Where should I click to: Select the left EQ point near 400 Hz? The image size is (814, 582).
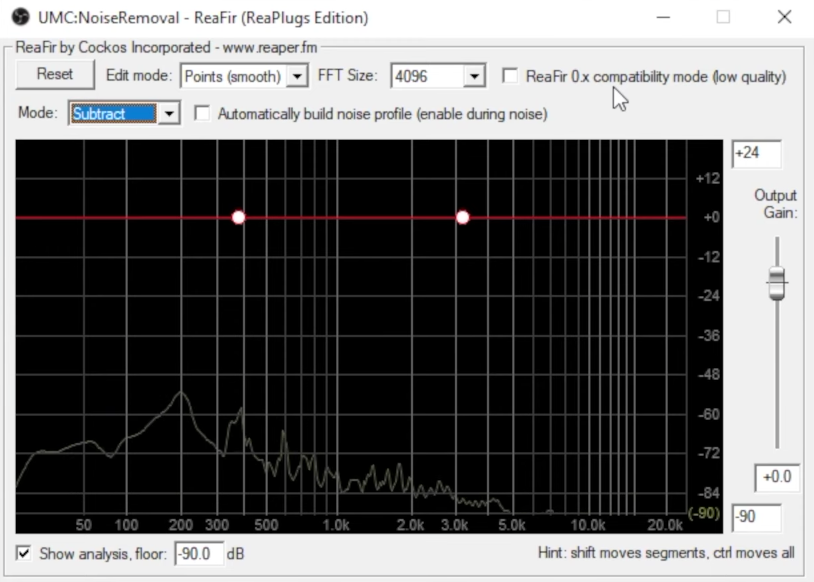tap(238, 217)
